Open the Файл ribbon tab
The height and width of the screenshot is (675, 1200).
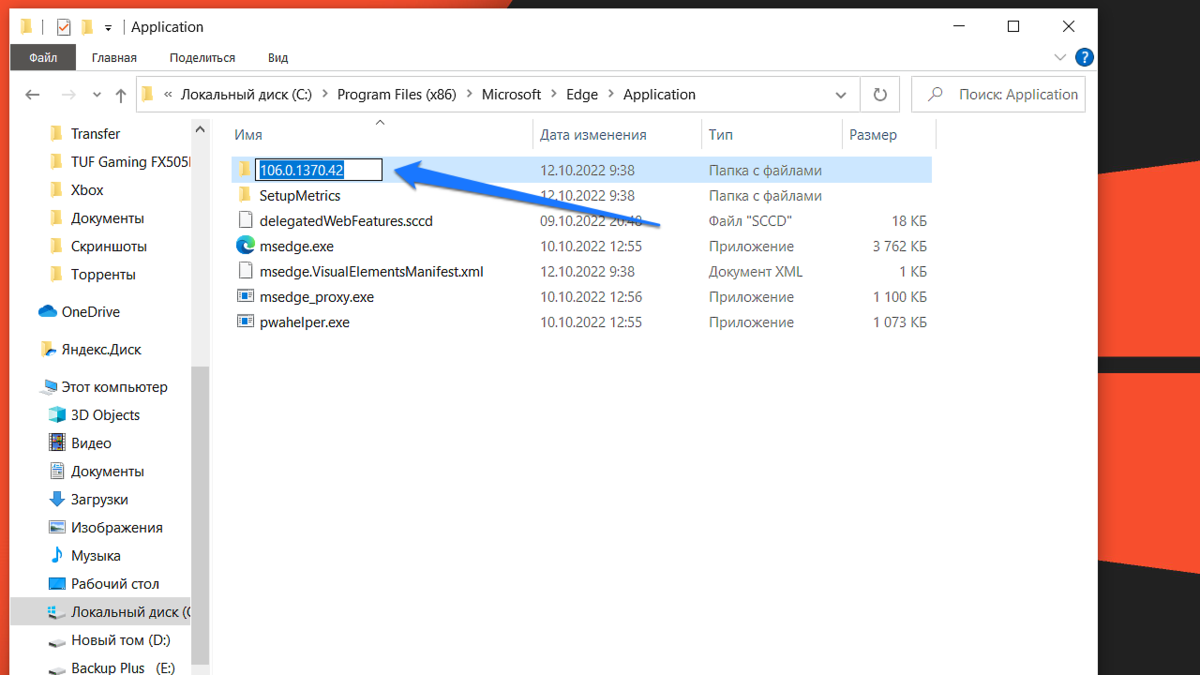point(42,58)
